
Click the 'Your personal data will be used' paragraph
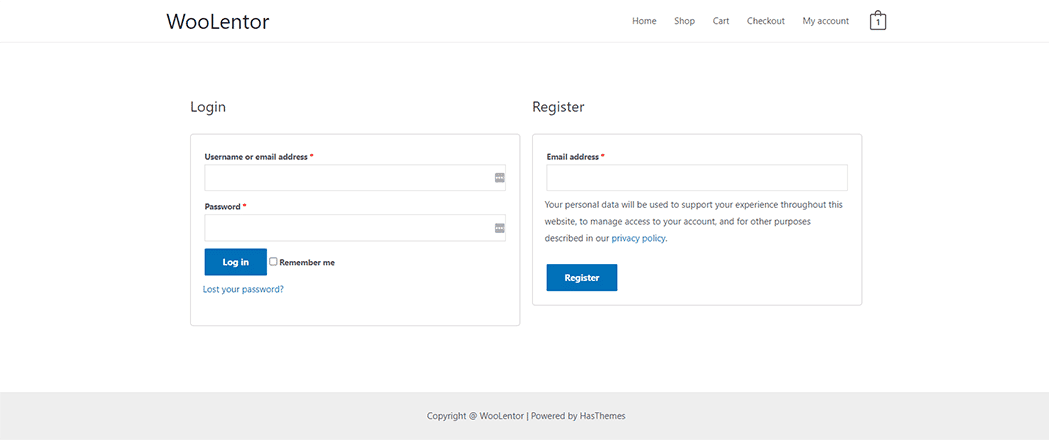coord(694,221)
